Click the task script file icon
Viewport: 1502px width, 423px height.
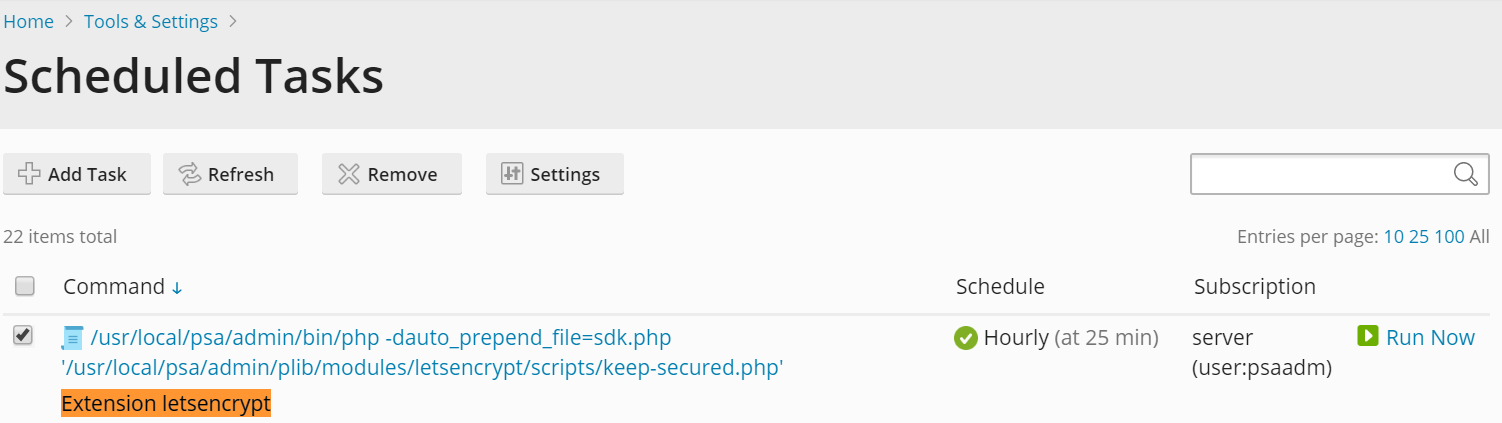pyautogui.click(x=73, y=338)
